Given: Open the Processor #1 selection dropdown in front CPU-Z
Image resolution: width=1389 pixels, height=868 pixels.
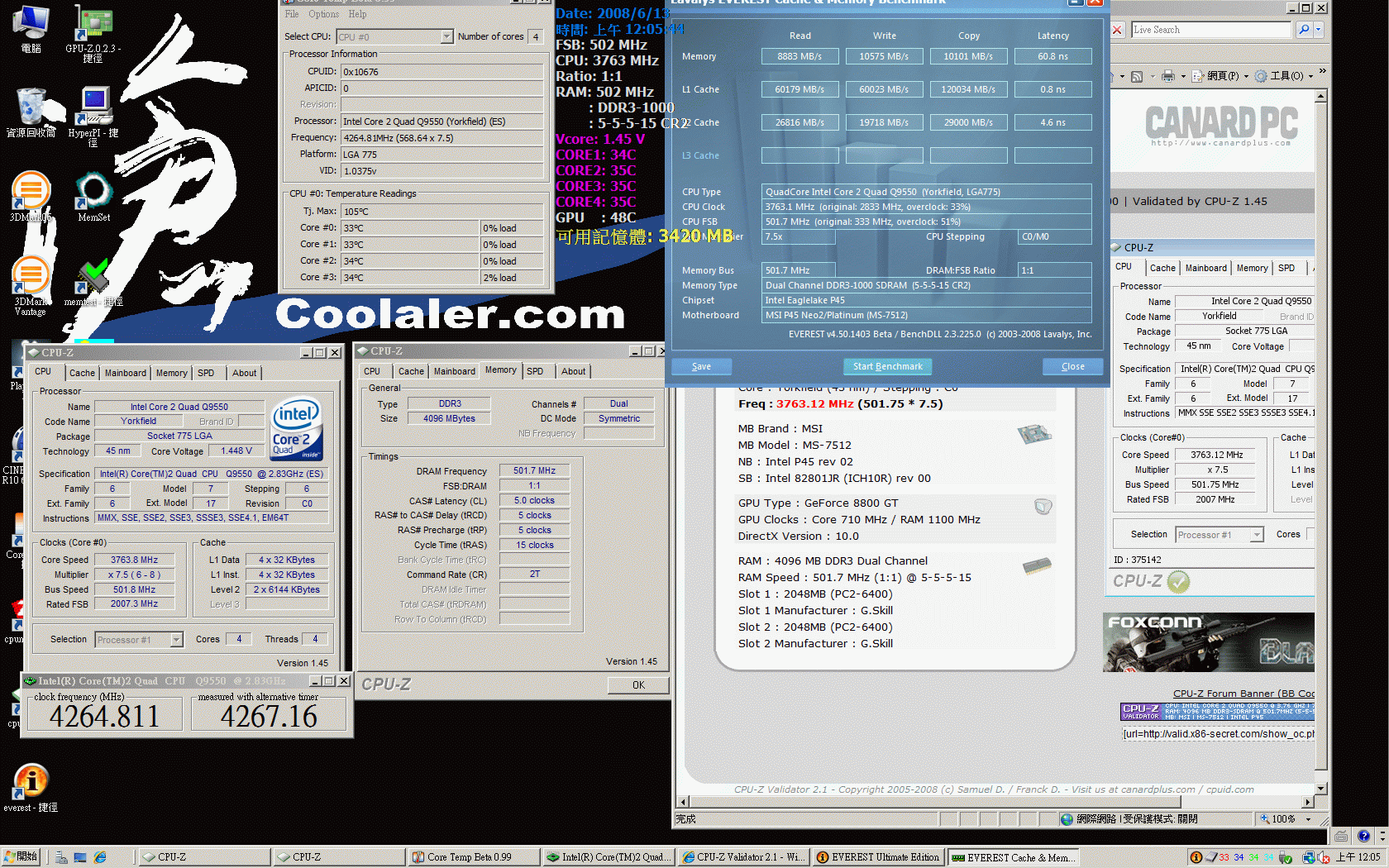Looking at the screenshot, I should pyautogui.click(x=176, y=640).
